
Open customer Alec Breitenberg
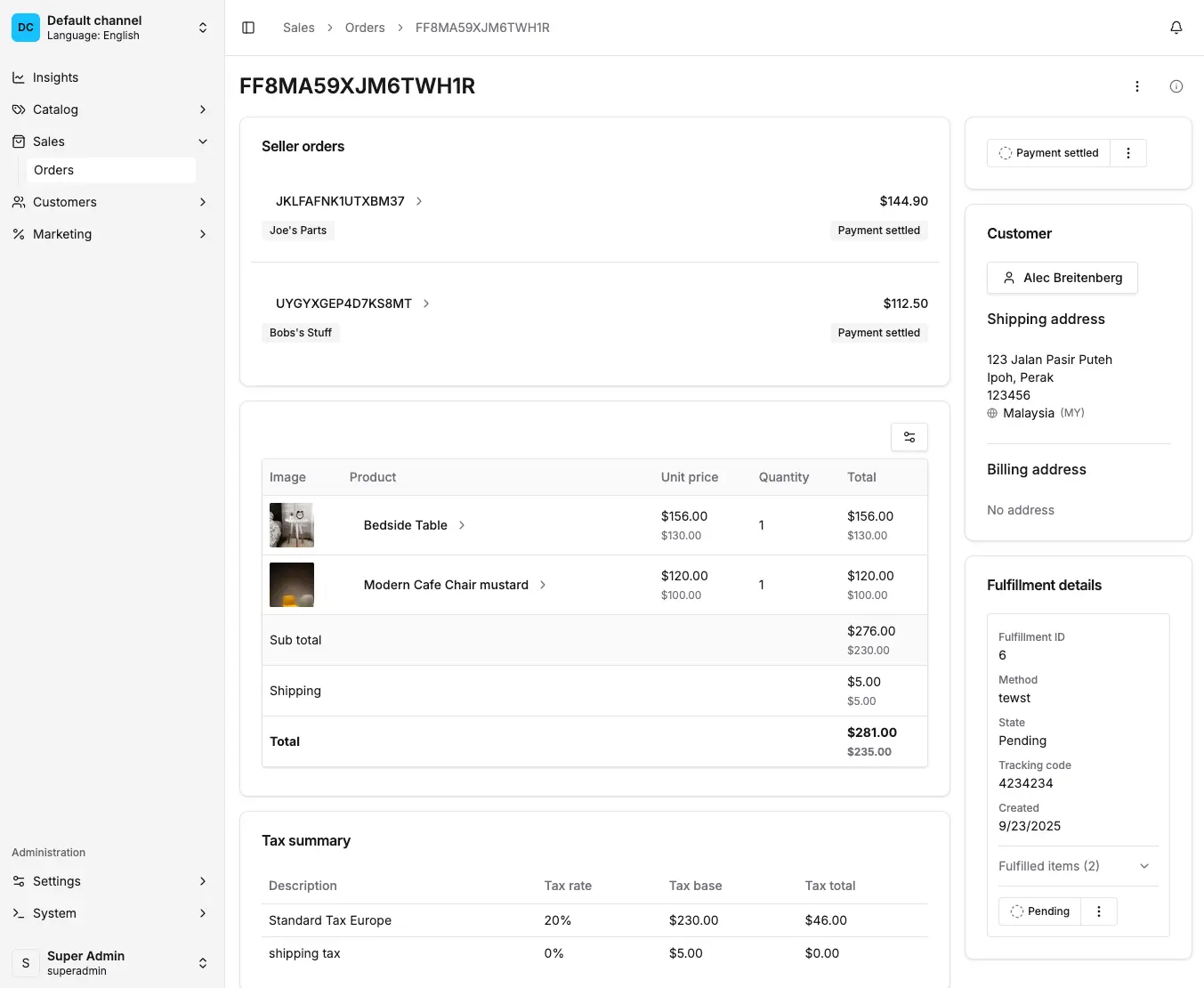(1062, 278)
